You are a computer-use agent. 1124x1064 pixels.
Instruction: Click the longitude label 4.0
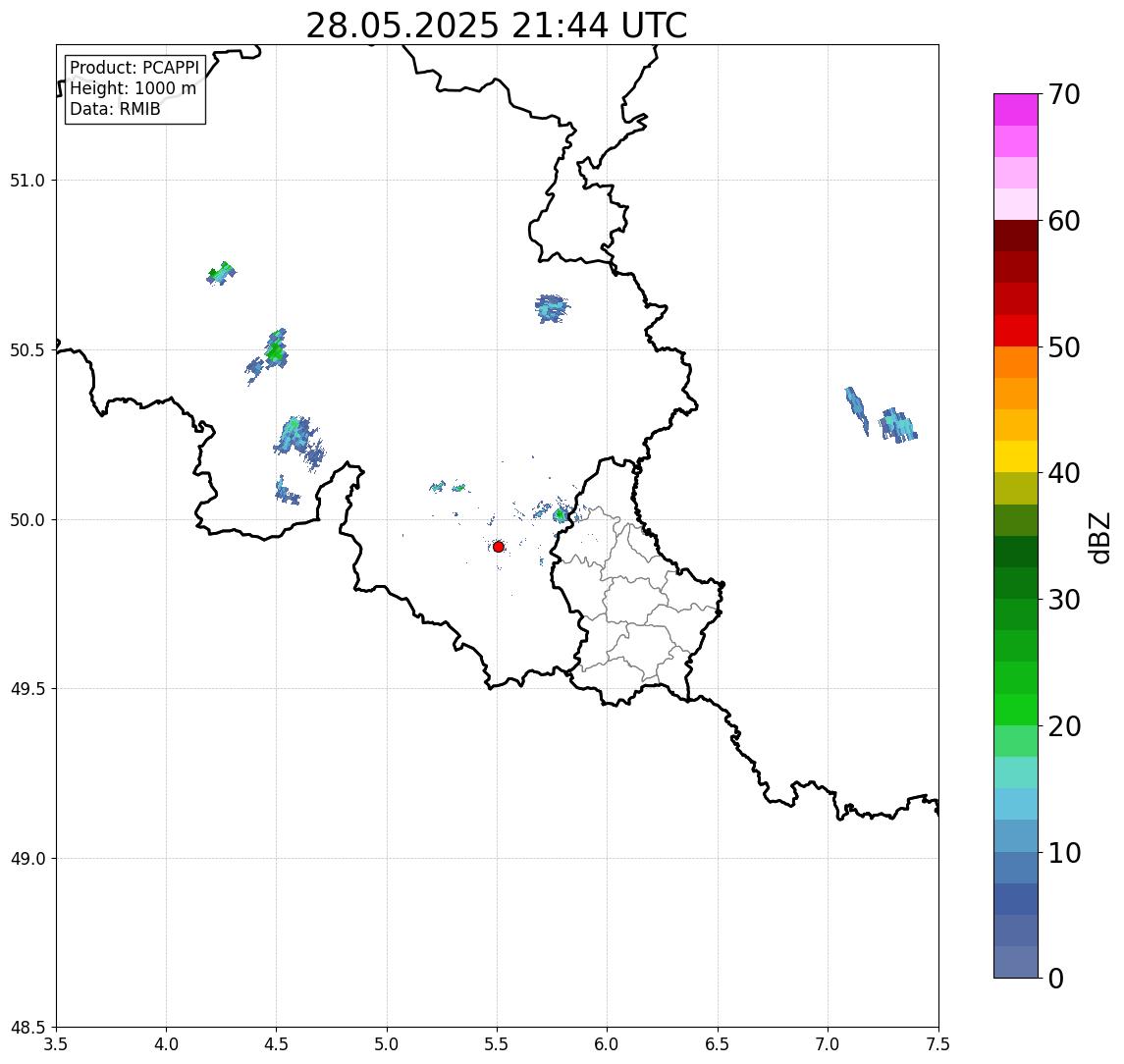coord(166,1044)
